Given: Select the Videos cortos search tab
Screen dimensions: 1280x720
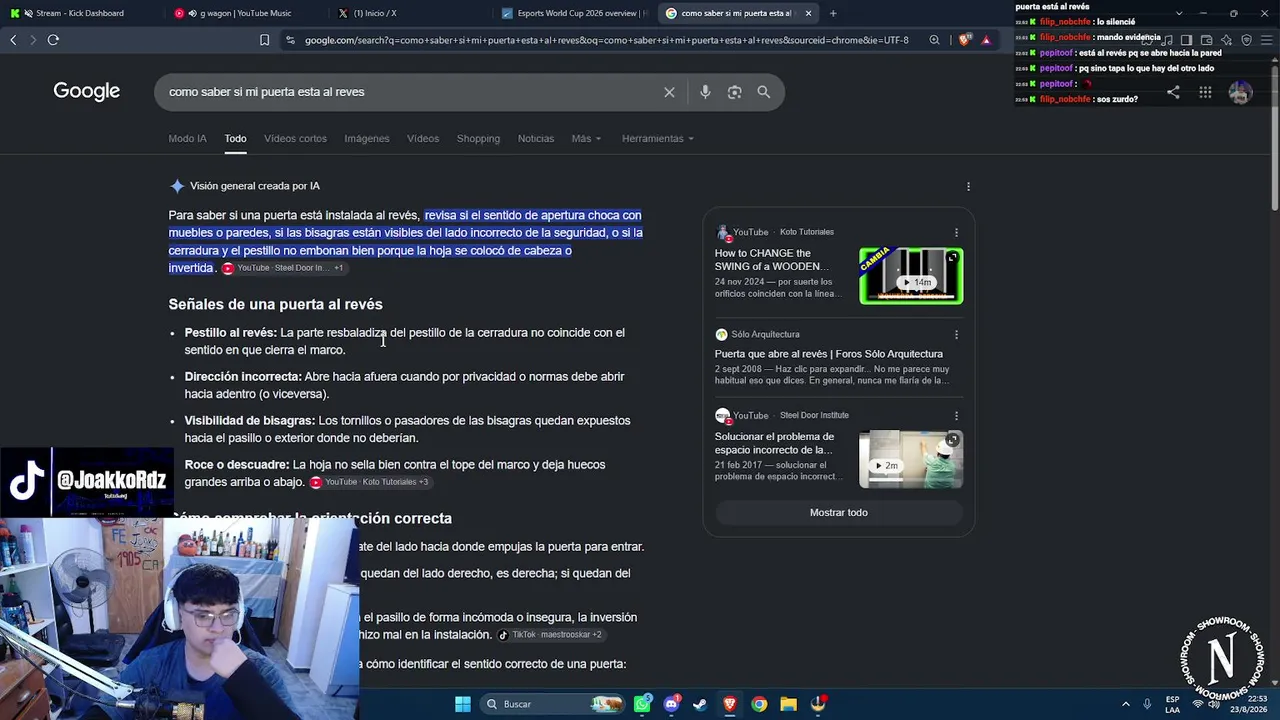Looking at the screenshot, I should pyautogui.click(x=295, y=139).
